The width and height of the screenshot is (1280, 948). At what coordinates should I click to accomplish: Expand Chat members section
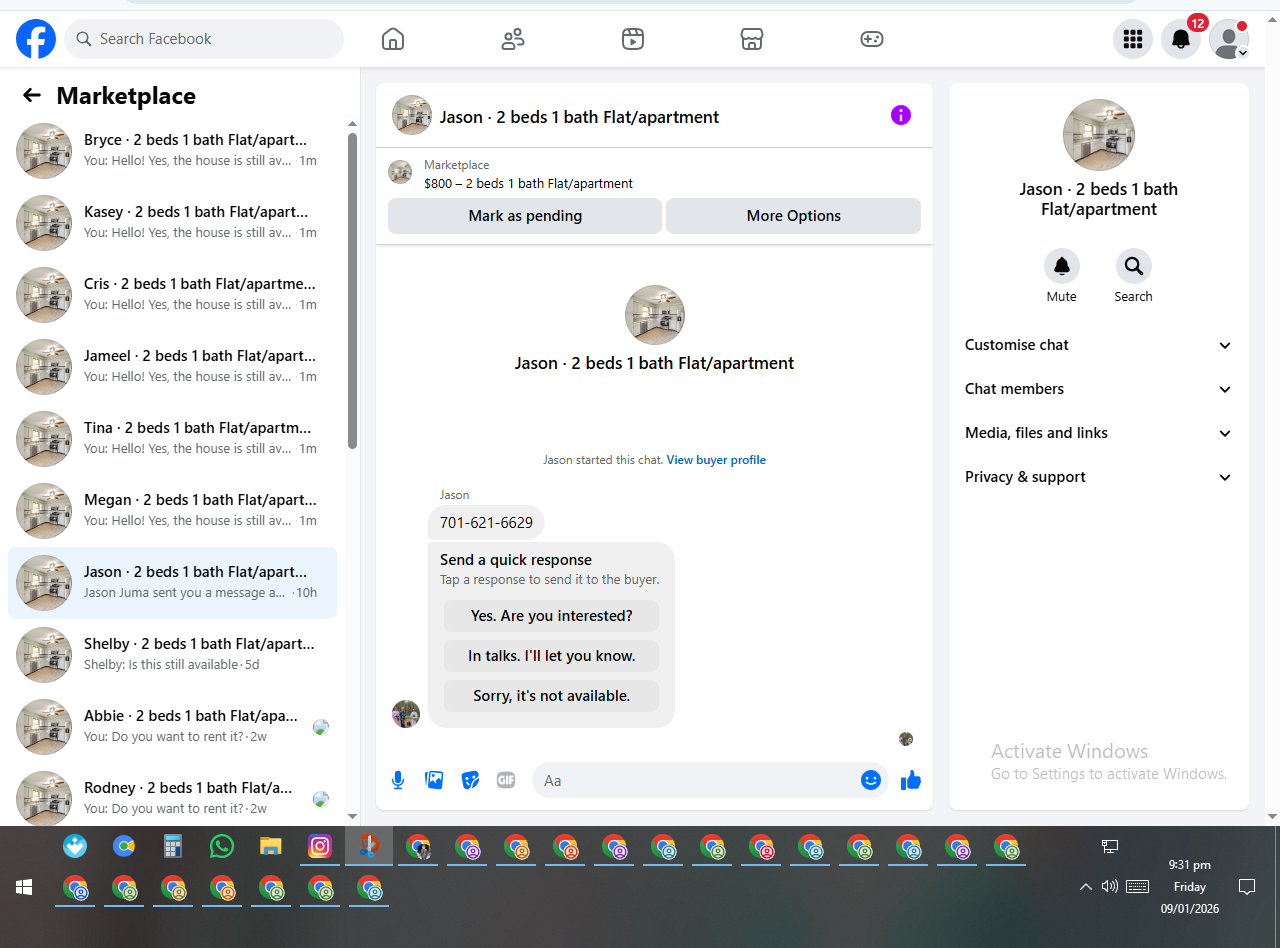click(x=1098, y=389)
